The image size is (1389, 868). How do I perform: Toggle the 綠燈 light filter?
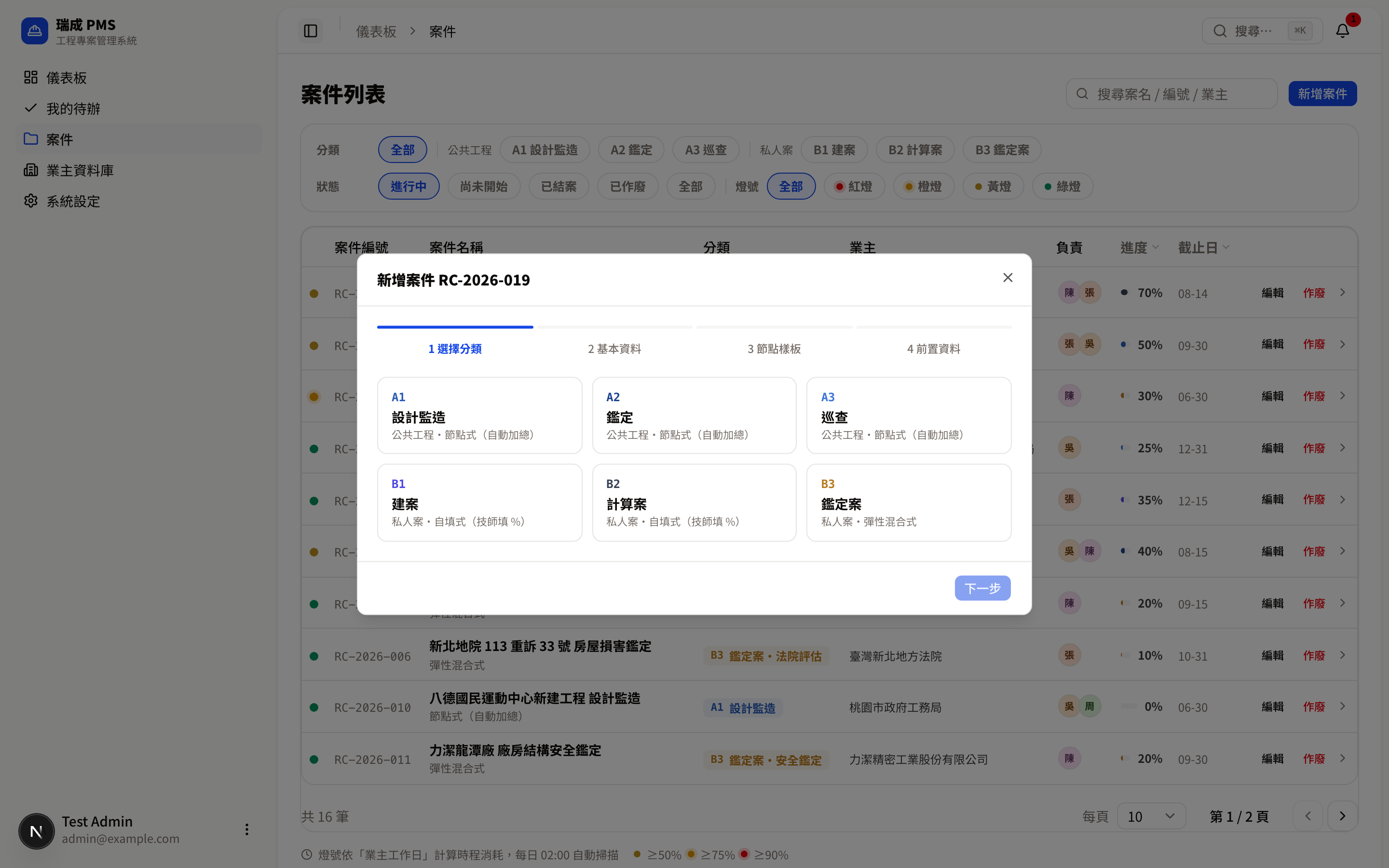pyautogui.click(x=1062, y=187)
